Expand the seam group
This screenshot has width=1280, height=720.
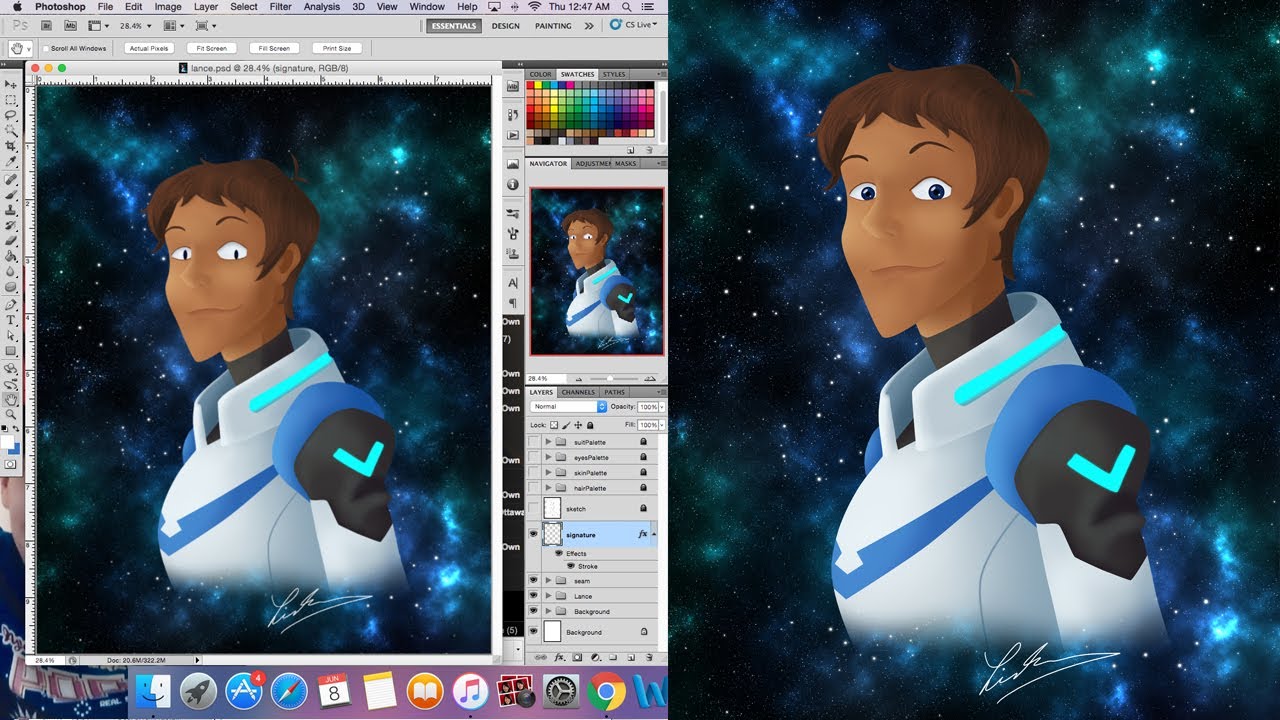(548, 581)
